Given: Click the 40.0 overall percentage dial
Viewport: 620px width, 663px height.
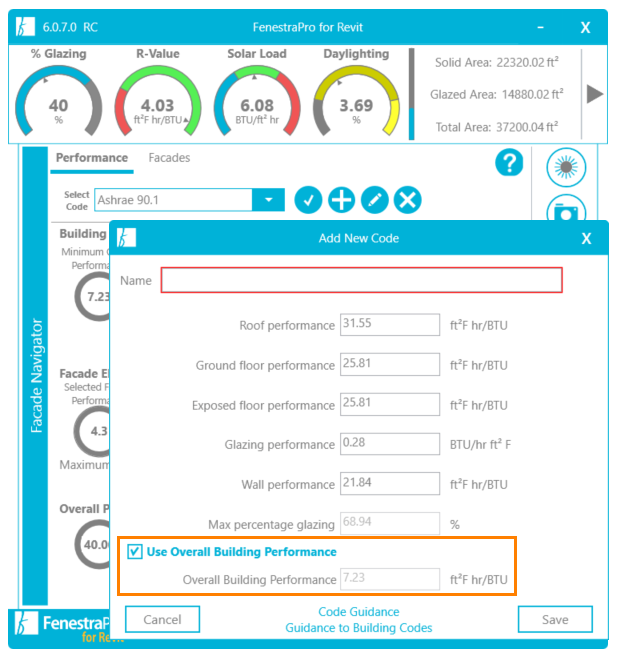Looking at the screenshot, I should pyautogui.click(x=92, y=544).
